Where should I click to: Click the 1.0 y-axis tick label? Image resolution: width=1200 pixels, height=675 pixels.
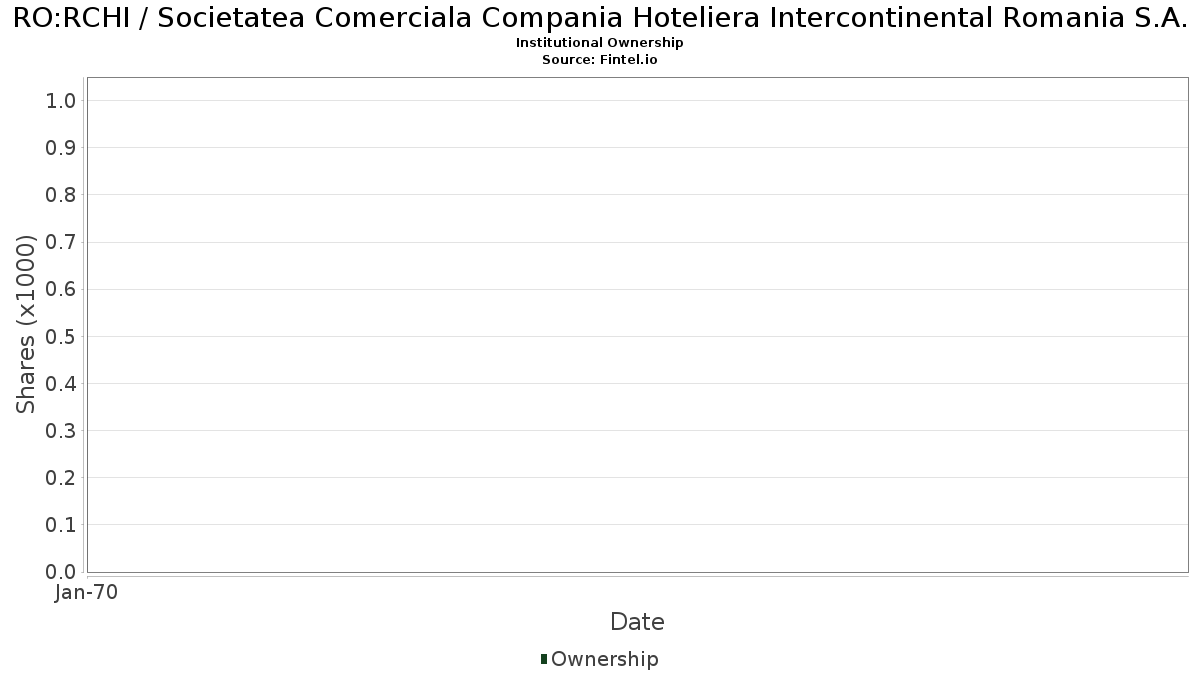click(61, 100)
